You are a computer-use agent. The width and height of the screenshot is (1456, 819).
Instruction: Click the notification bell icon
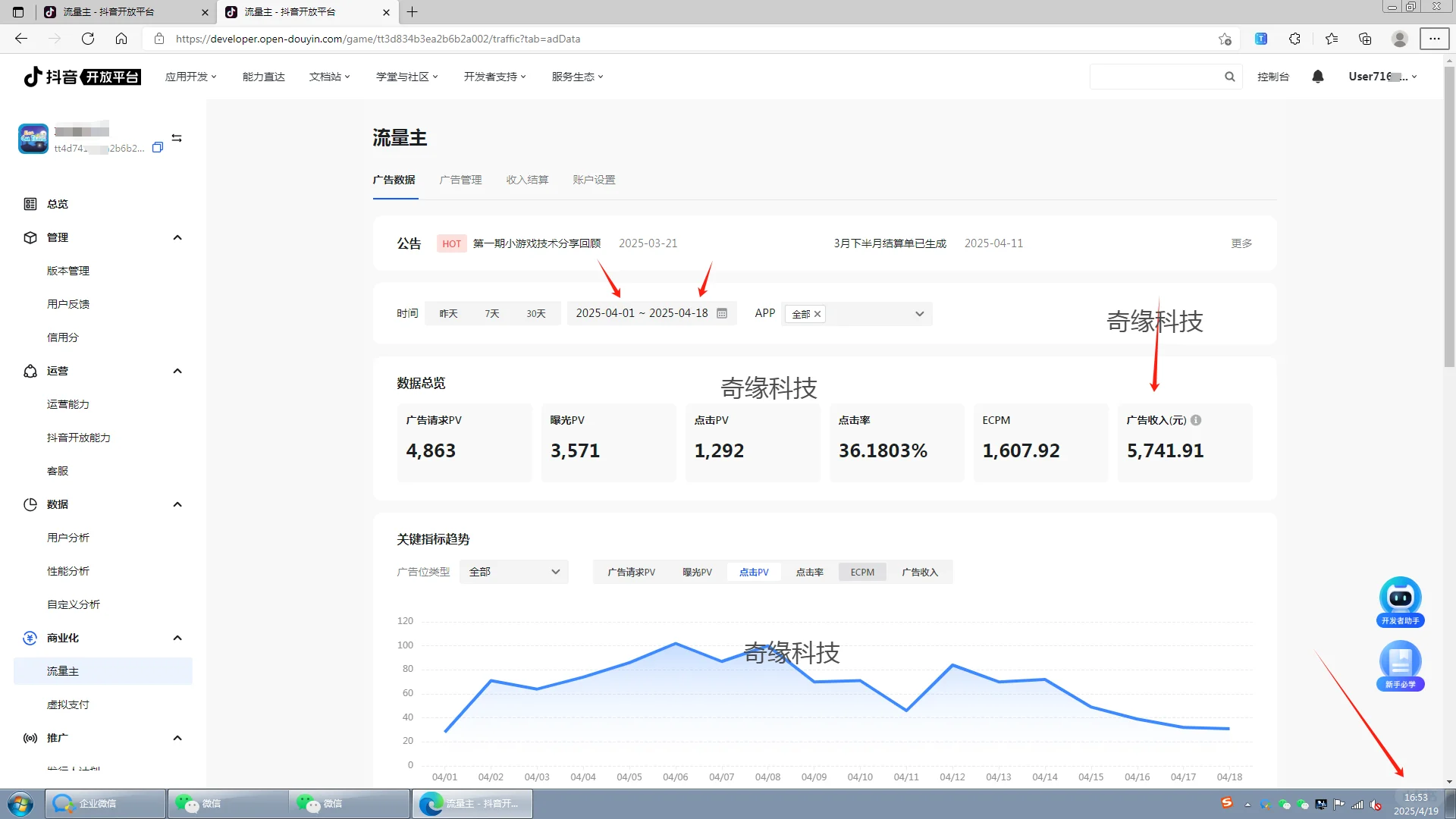pyautogui.click(x=1317, y=76)
